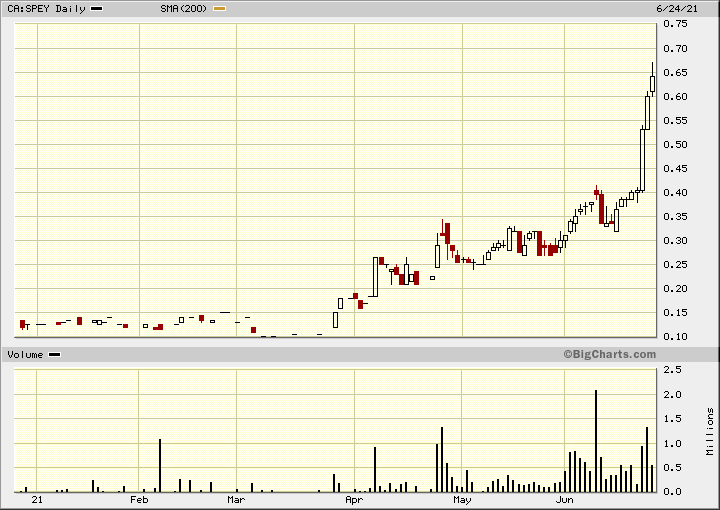Click the 0.30 price axis label
The height and width of the screenshot is (510, 720).
coord(675,241)
